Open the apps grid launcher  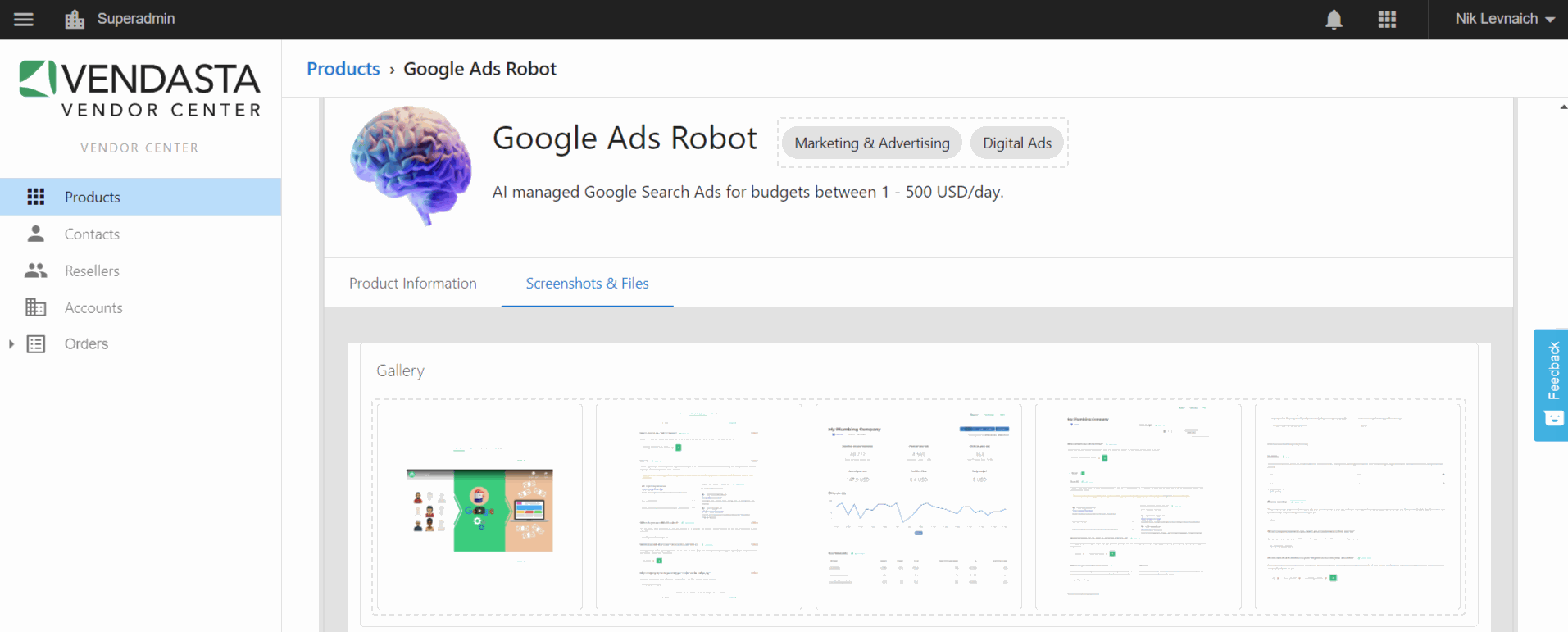pyautogui.click(x=1387, y=19)
